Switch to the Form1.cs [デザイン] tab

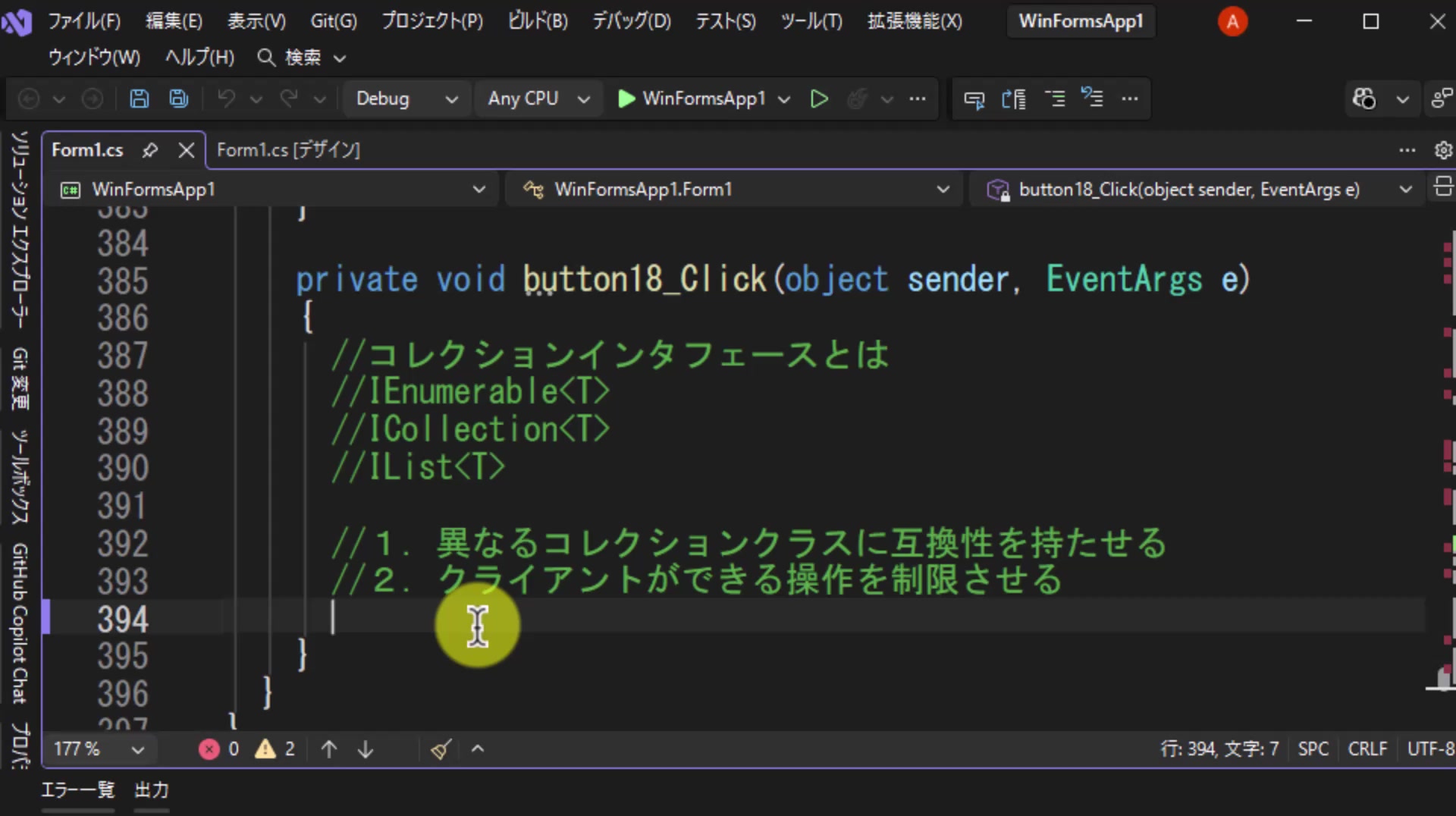[288, 150]
